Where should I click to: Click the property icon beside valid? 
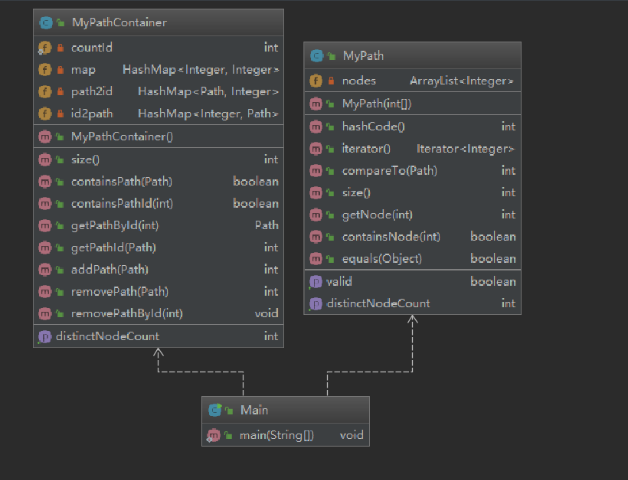316,282
